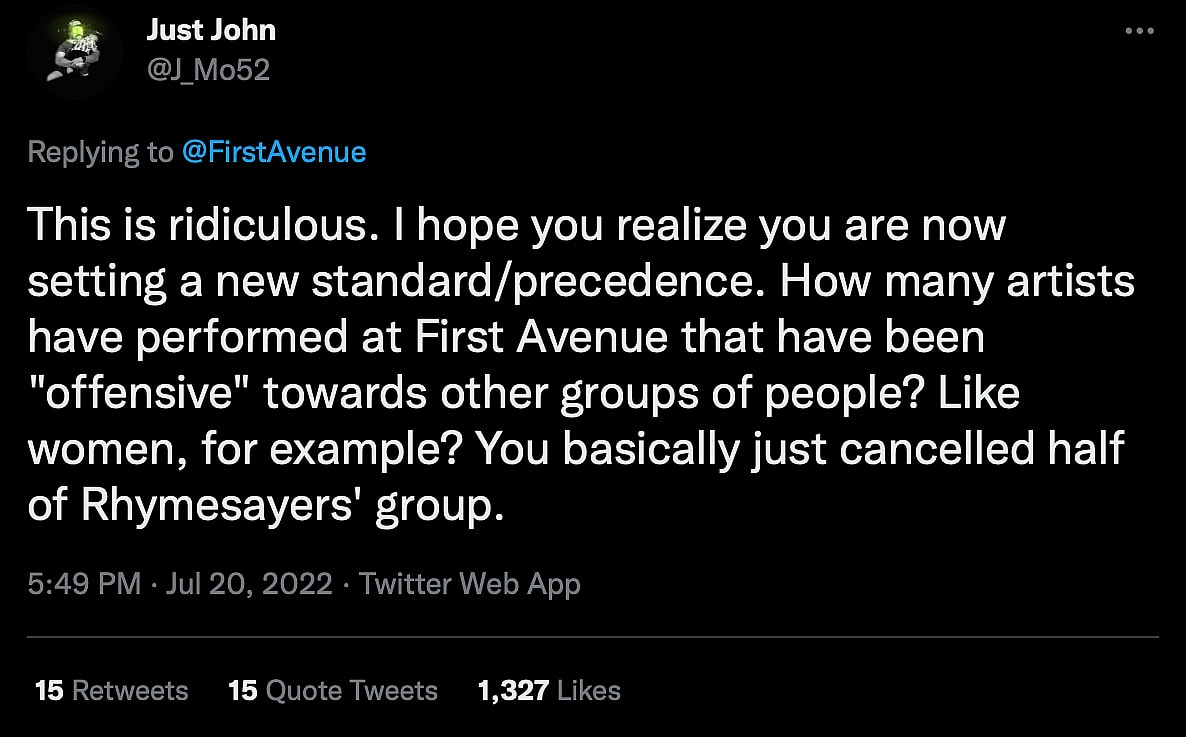
Task: View the 15 Quote Tweets
Action: pyautogui.click(x=333, y=690)
